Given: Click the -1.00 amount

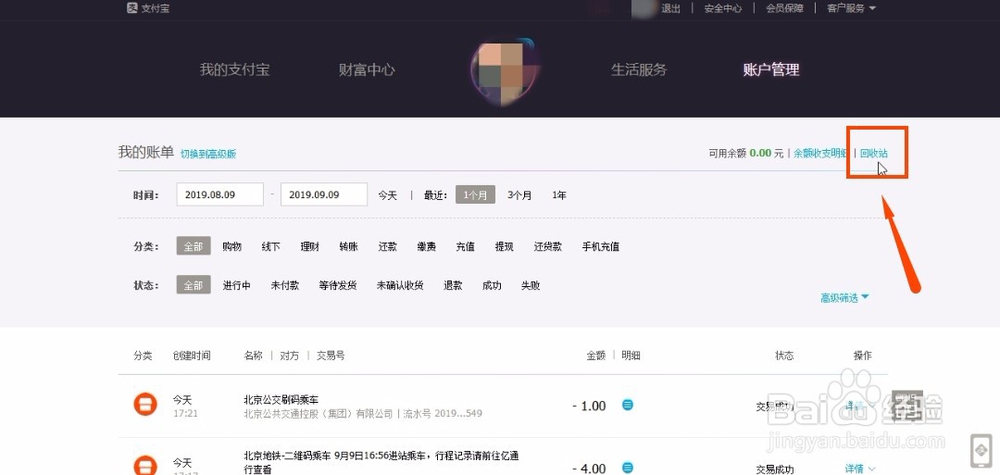Looking at the screenshot, I should [x=589, y=406].
